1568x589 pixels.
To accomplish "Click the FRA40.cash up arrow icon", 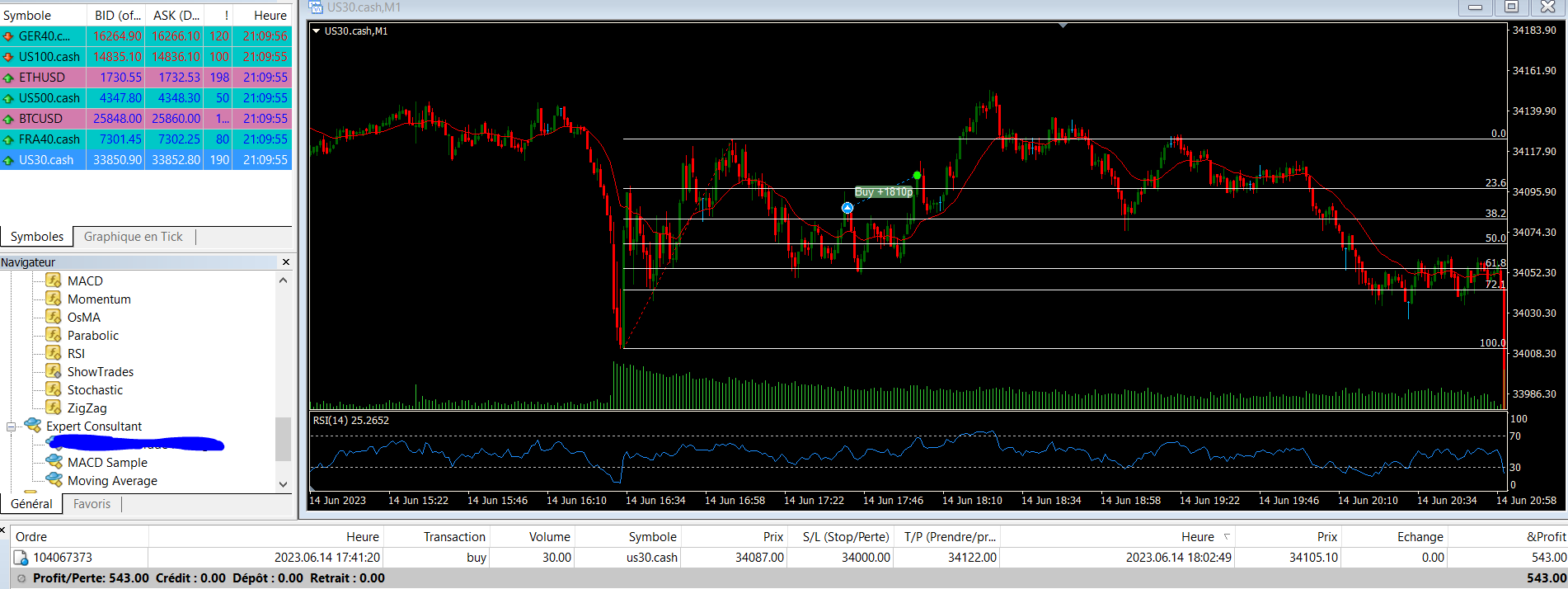I will tap(8, 139).
